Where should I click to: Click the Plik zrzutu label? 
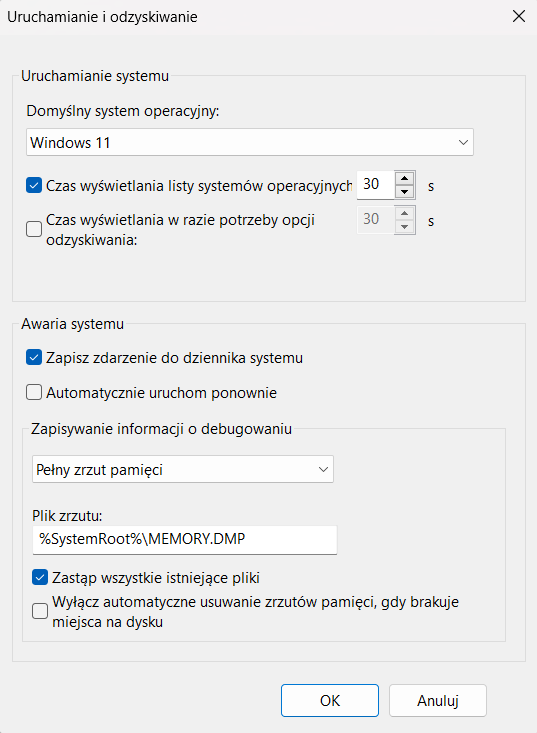67,516
